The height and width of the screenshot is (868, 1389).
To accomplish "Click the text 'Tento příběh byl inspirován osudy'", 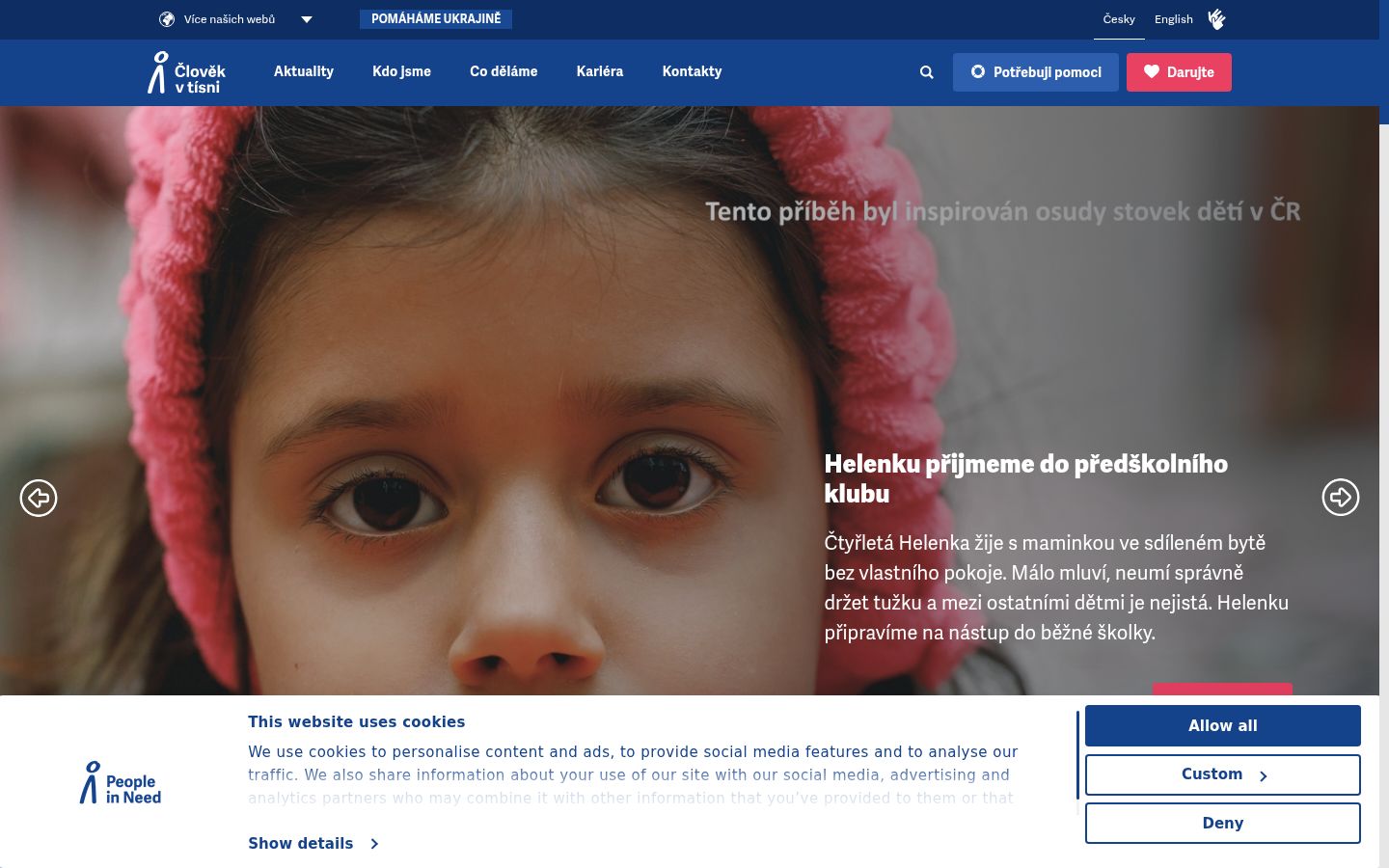I will click(906, 211).
